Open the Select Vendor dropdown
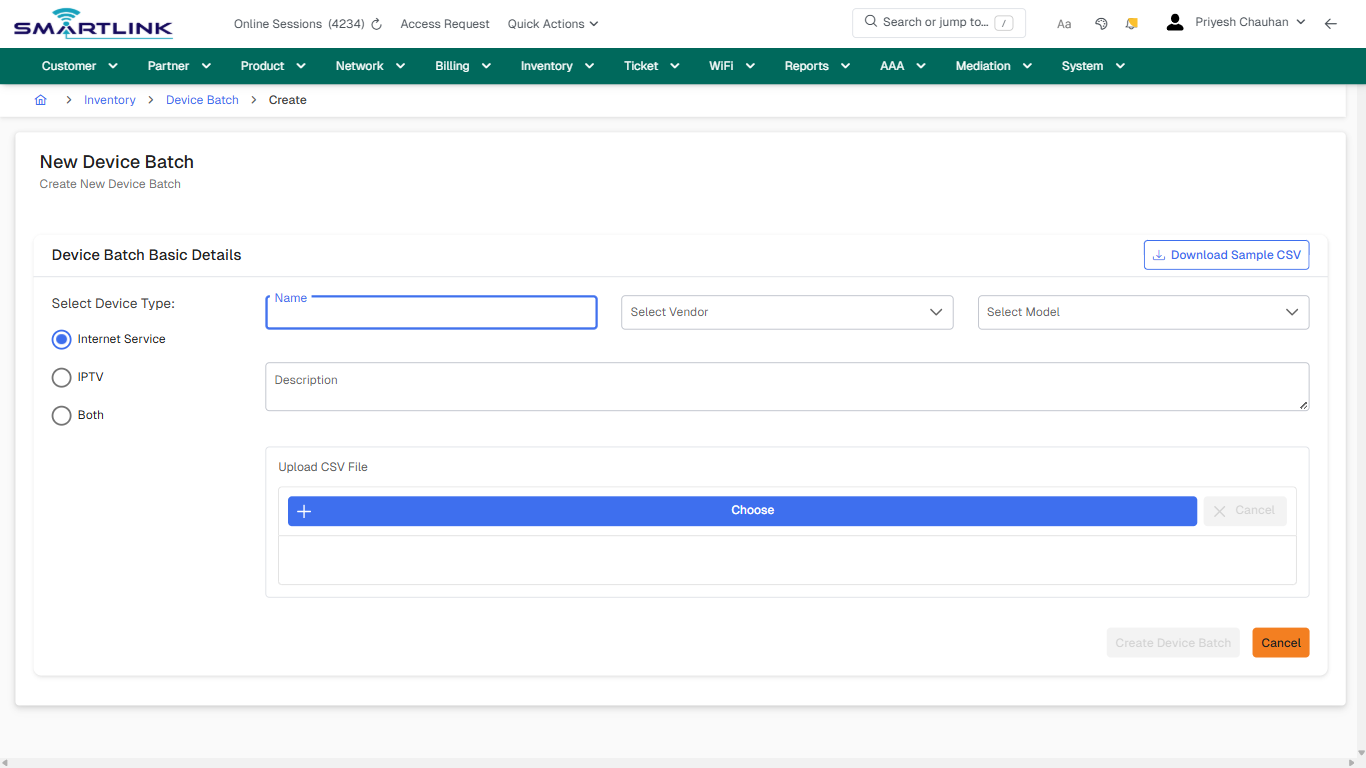Image resolution: width=1366 pixels, height=768 pixels. coord(786,312)
